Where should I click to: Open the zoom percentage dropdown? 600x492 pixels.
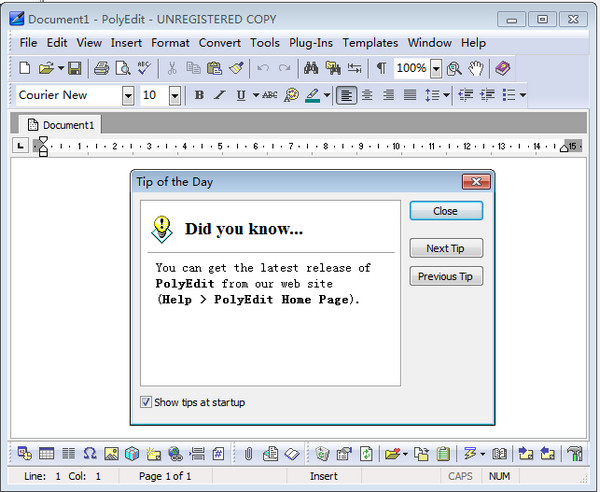(x=435, y=68)
